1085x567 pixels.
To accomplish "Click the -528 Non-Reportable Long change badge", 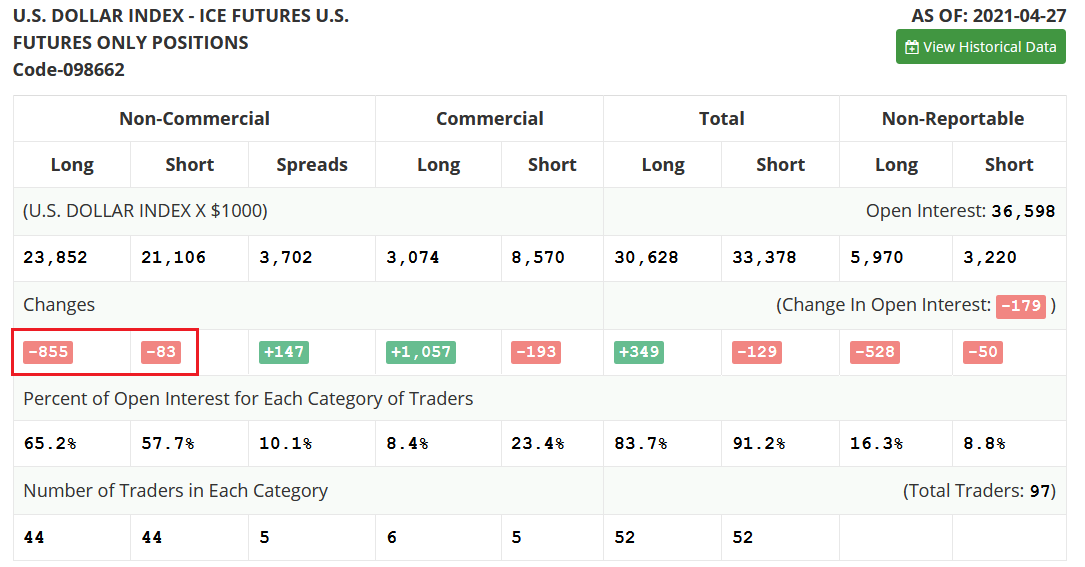I will [874, 352].
